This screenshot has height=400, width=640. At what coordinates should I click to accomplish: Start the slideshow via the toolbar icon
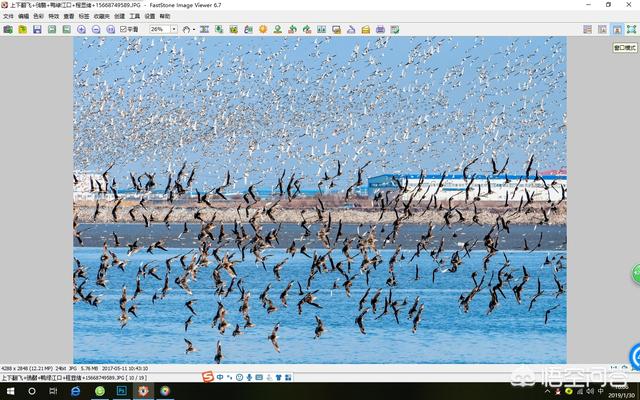pos(336,29)
